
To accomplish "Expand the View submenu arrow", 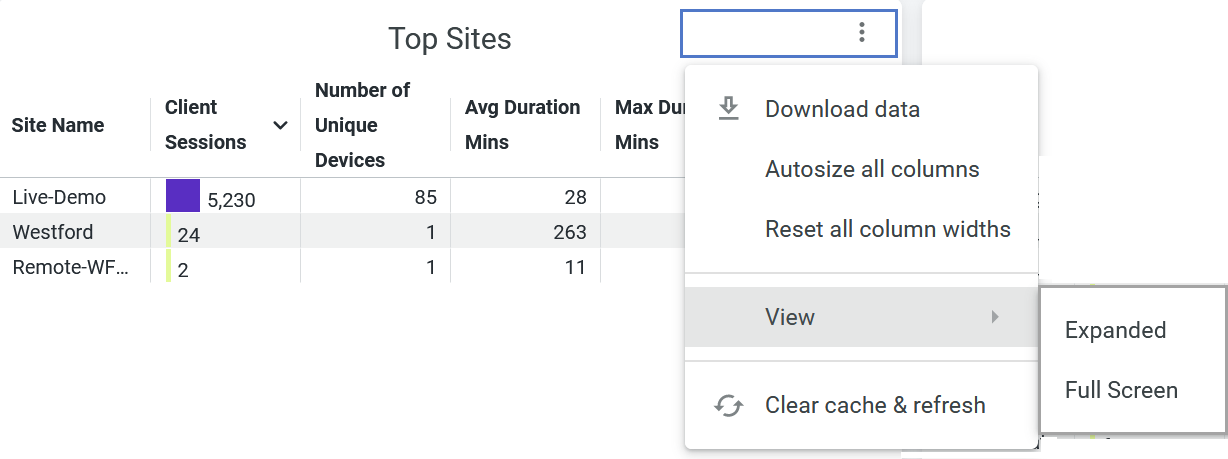I will coord(995,317).
